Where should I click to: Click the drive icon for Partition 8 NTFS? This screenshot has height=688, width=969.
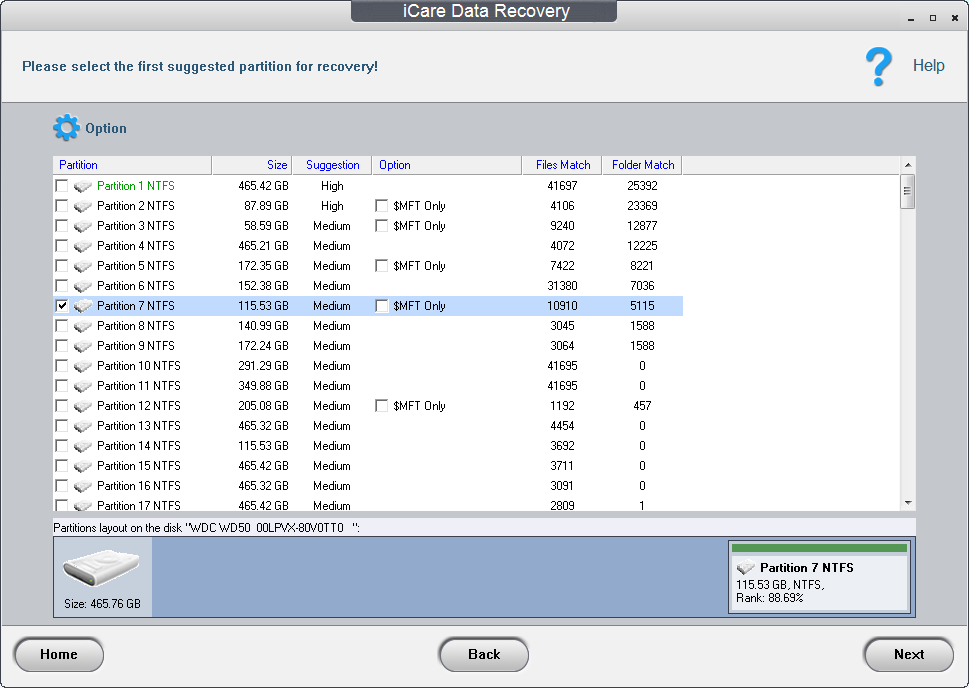(83, 326)
